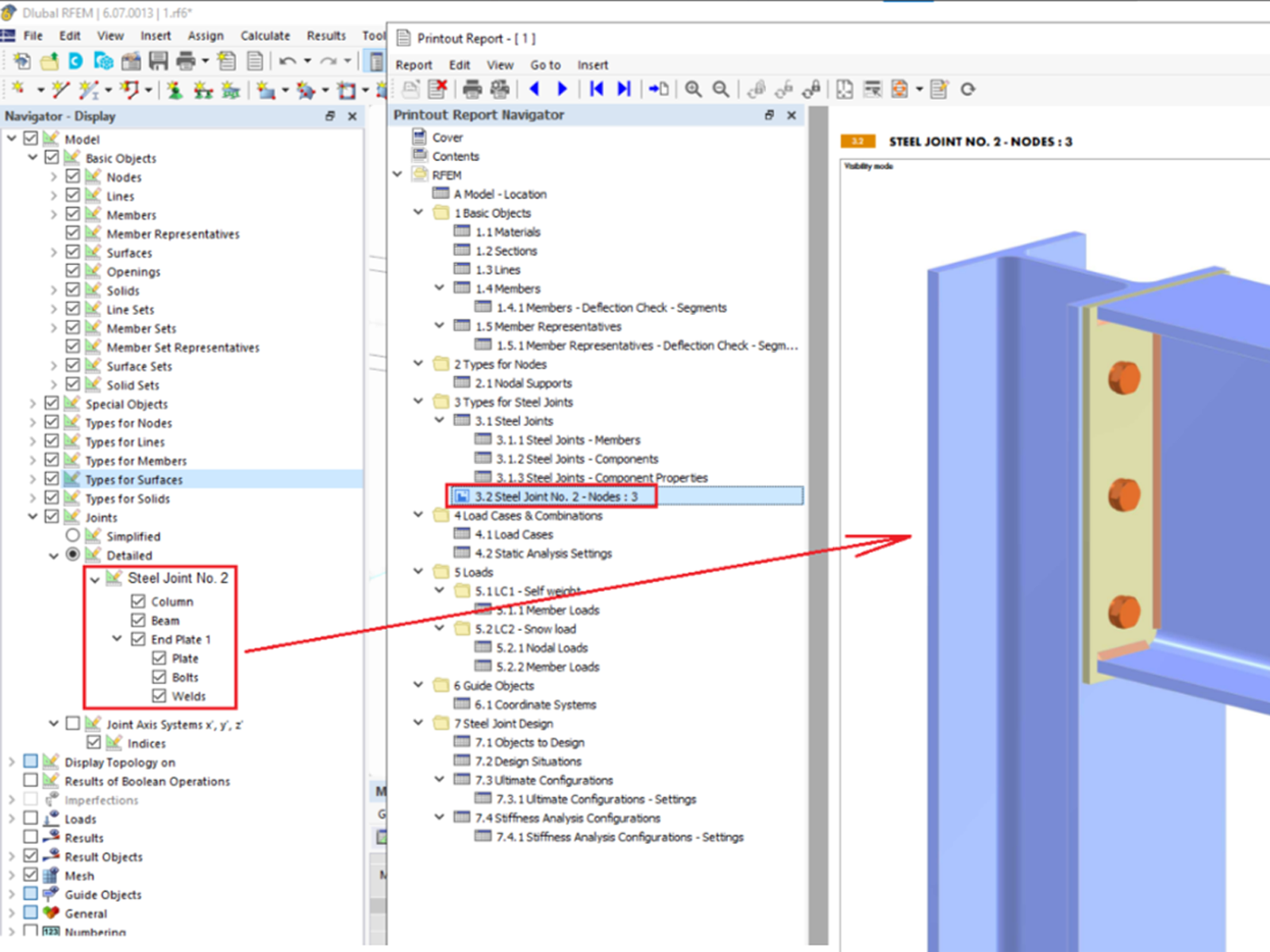Toggle the Welds checkbox
This screenshot has height=952, width=1270.
[159, 696]
